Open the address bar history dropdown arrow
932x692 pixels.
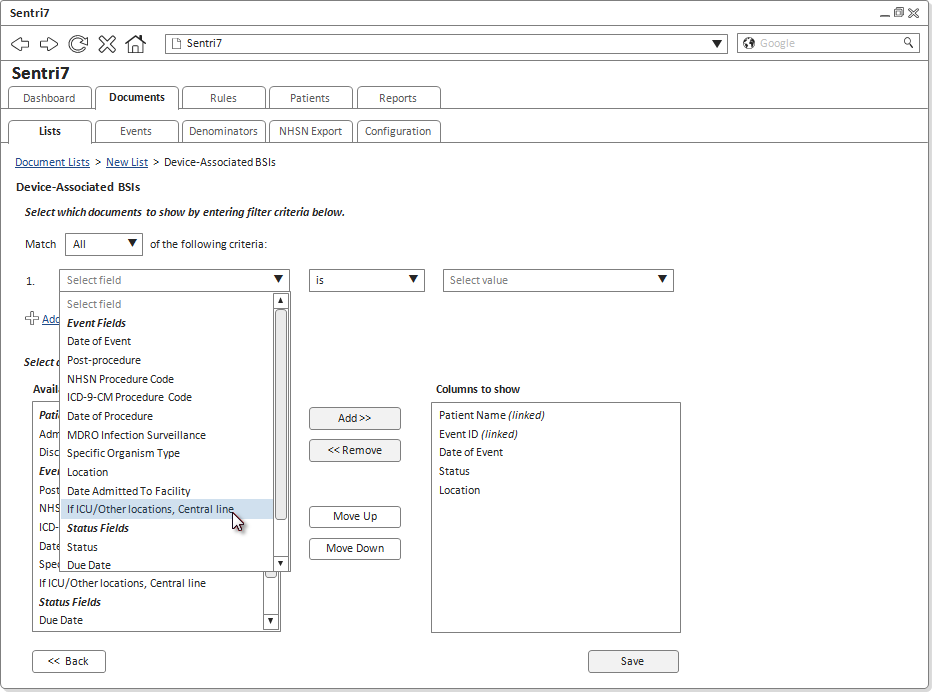pyautogui.click(x=717, y=43)
